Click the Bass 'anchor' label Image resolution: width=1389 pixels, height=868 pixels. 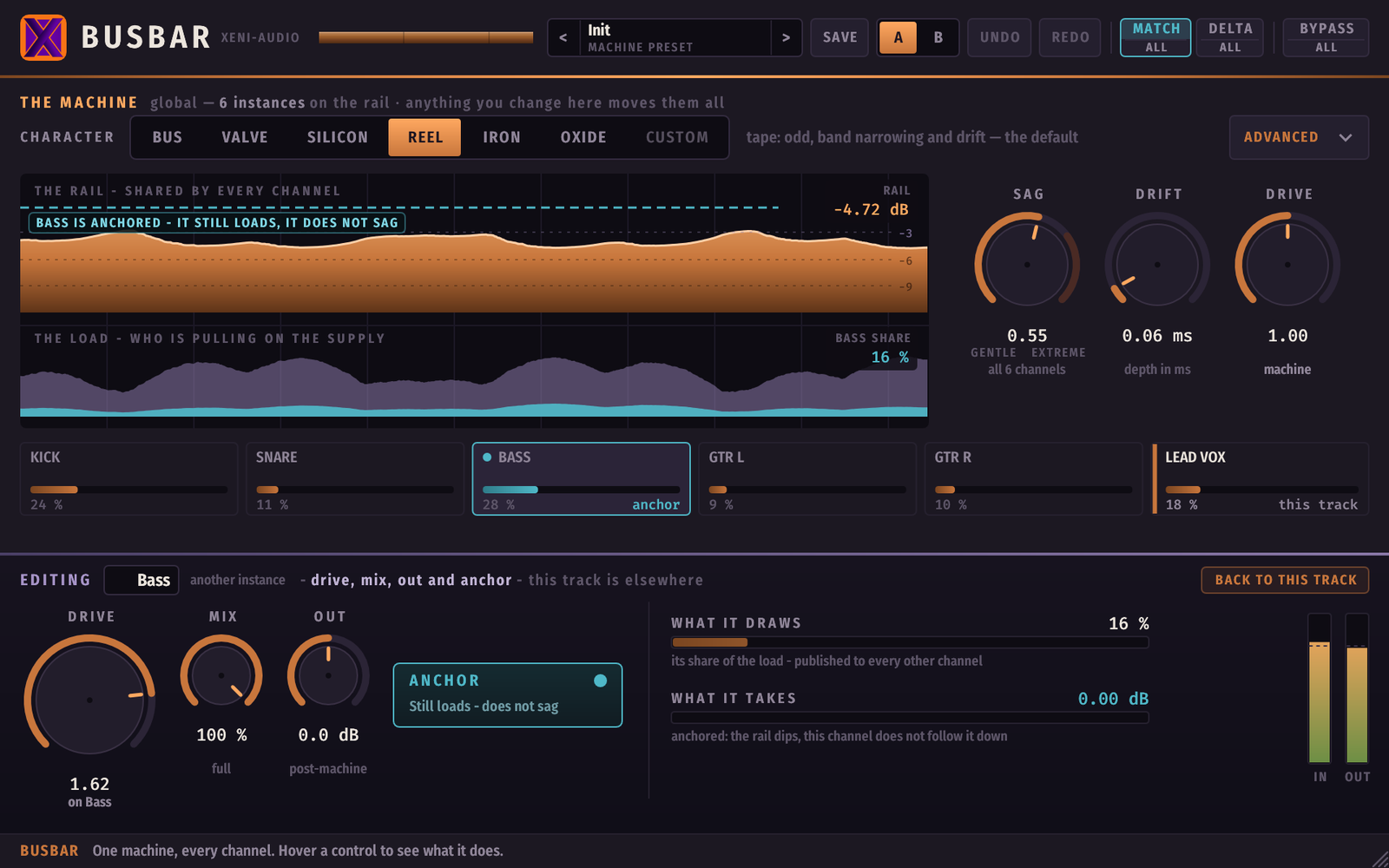point(655,504)
